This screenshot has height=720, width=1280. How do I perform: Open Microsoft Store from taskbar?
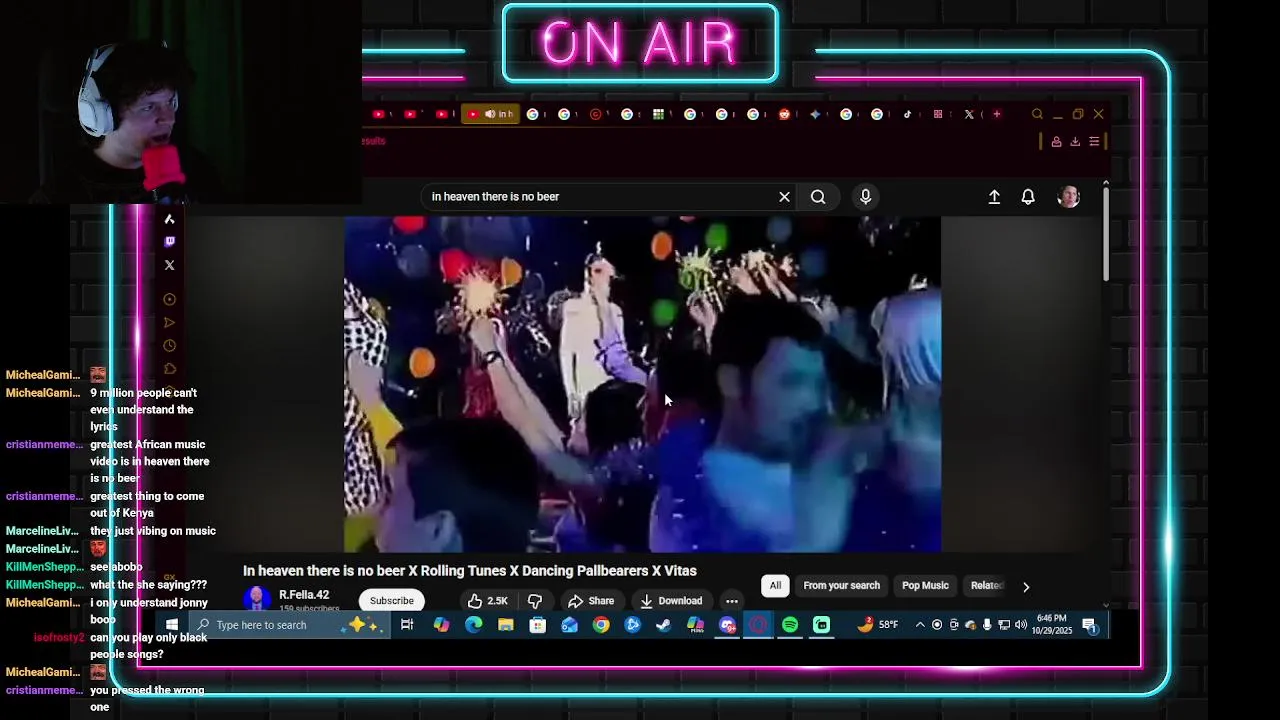538,625
